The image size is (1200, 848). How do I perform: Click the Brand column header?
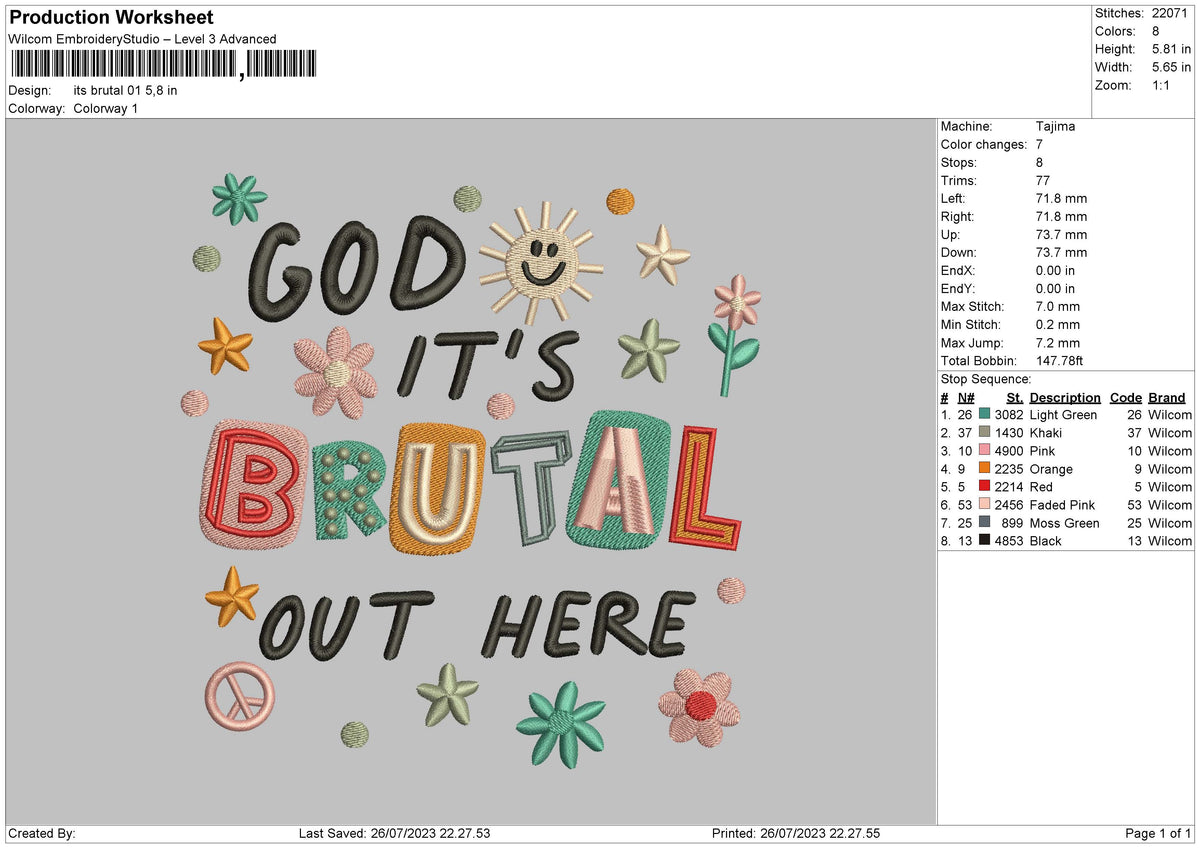[x=1166, y=397]
